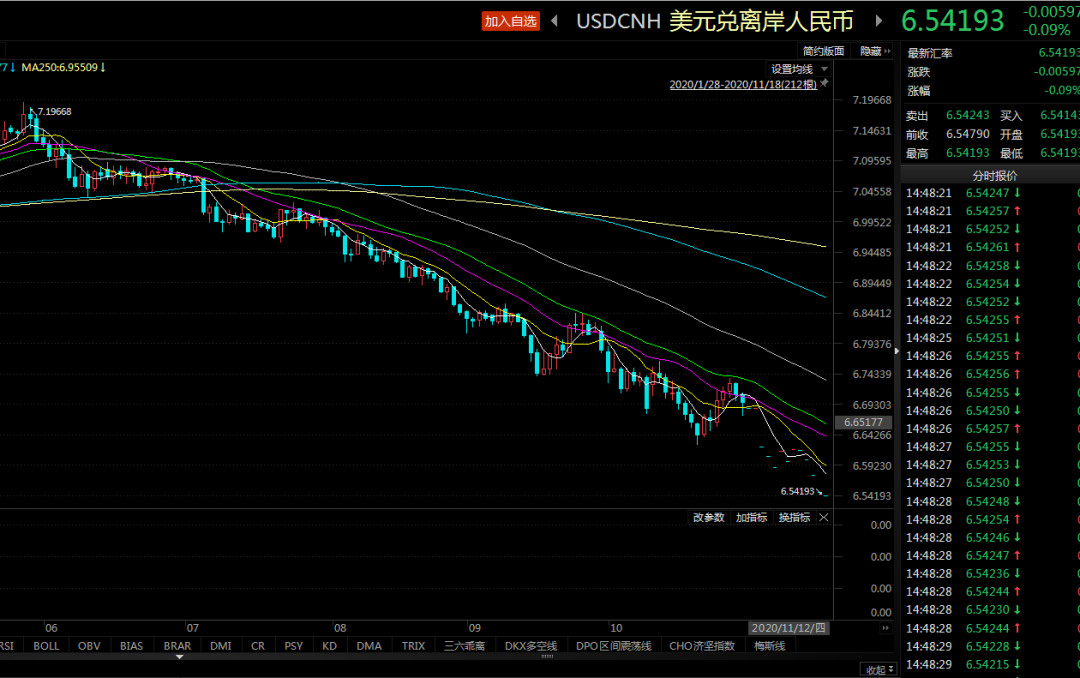Switch to 简约版面 simple layout
The width and height of the screenshot is (1080, 678).
[823, 51]
